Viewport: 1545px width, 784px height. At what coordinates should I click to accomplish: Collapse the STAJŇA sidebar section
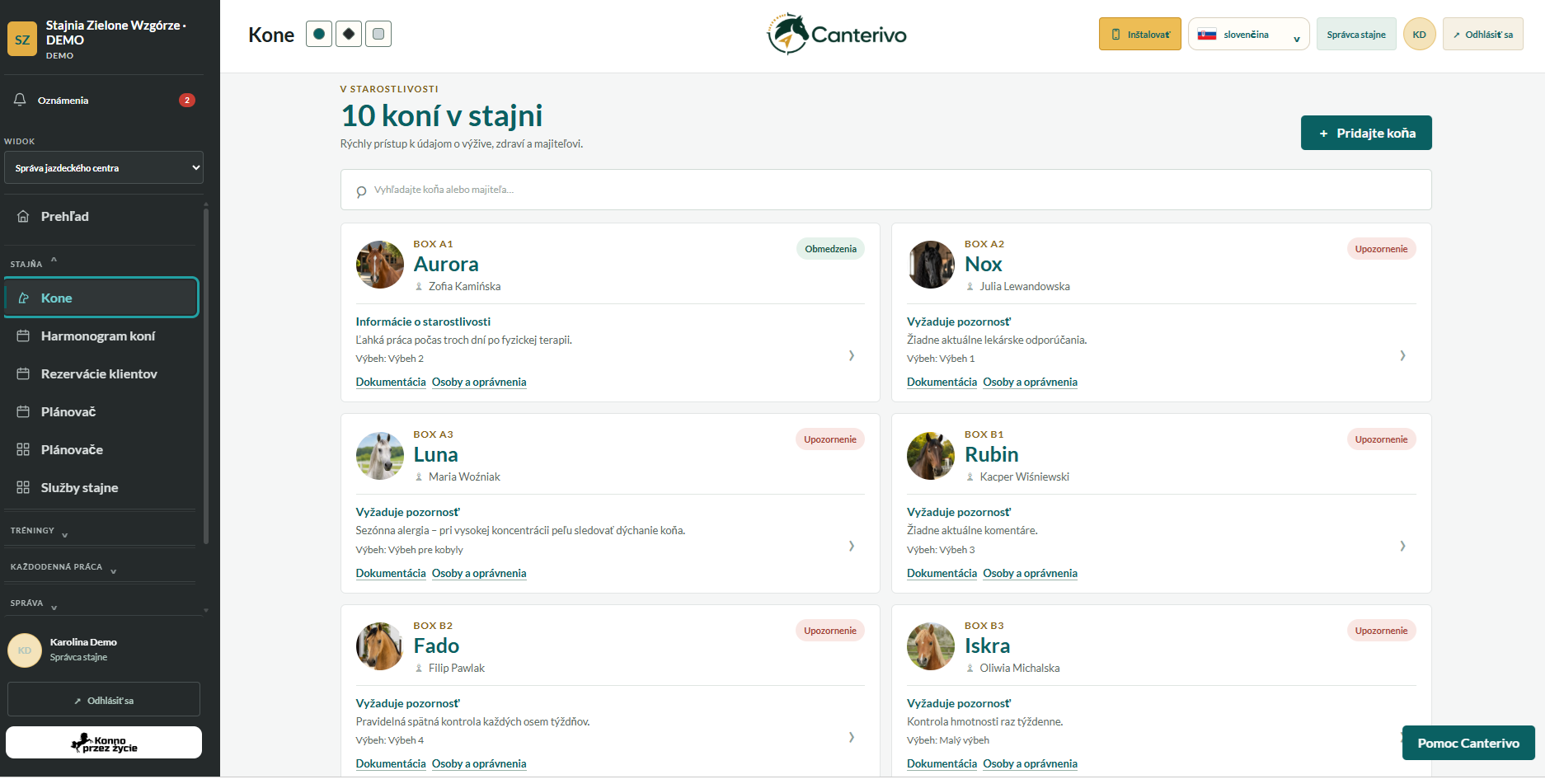pyautogui.click(x=33, y=263)
